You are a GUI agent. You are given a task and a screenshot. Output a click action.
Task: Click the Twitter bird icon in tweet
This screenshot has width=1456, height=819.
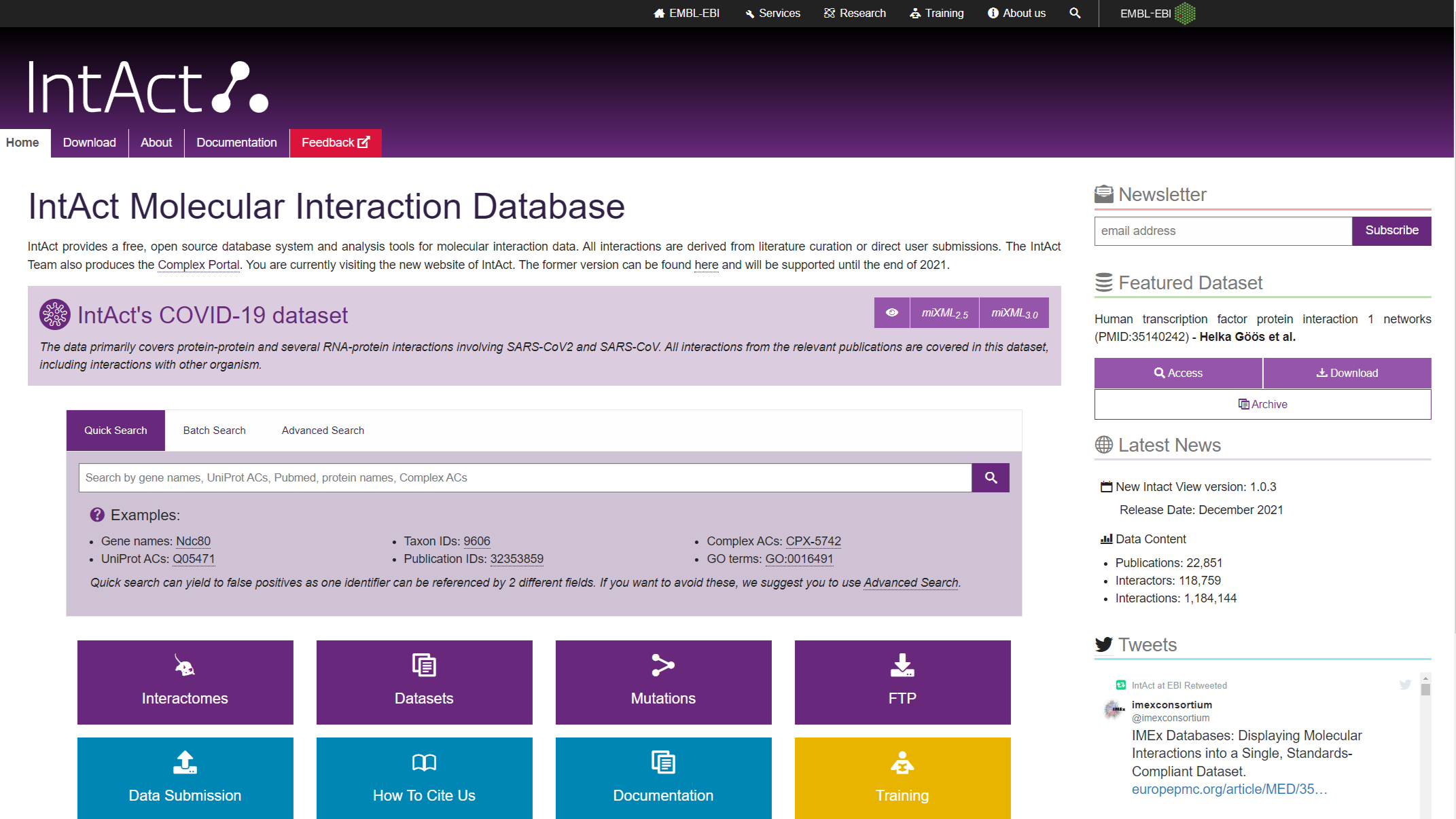[x=1405, y=685]
